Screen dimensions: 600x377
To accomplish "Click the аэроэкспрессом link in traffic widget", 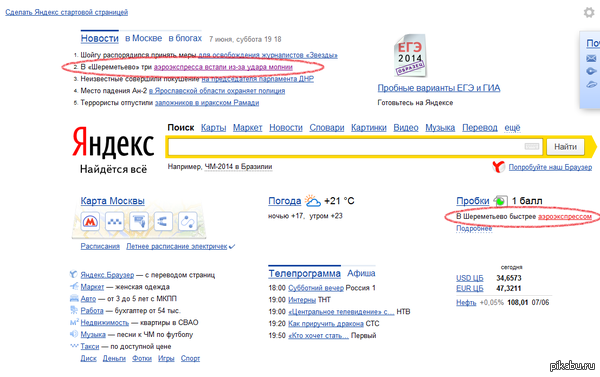I will (x=565, y=217).
